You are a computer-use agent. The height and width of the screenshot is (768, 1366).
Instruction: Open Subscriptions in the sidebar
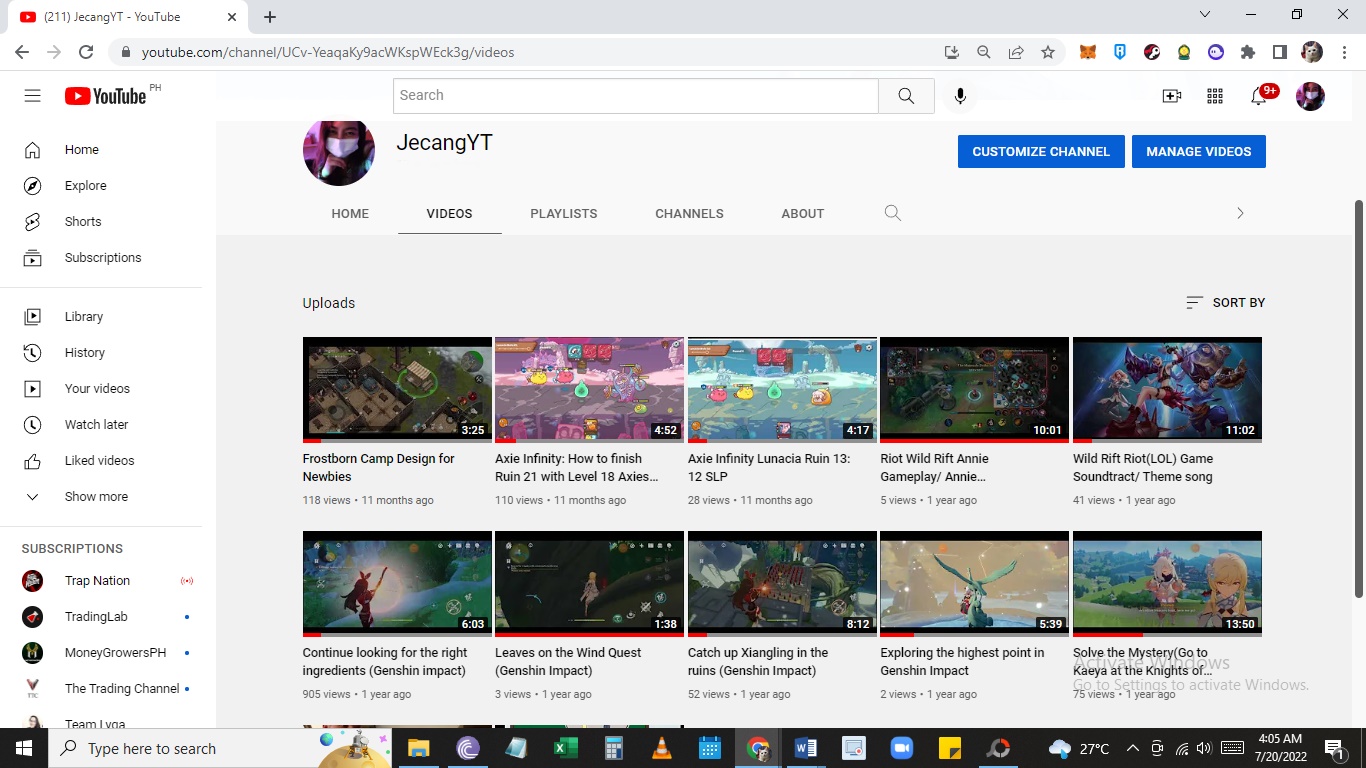(x=101, y=258)
